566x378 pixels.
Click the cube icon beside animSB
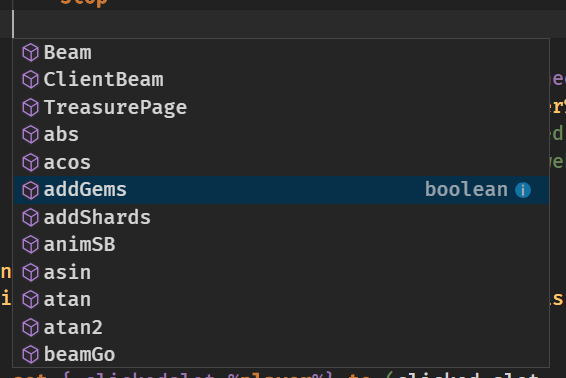pyautogui.click(x=30, y=245)
